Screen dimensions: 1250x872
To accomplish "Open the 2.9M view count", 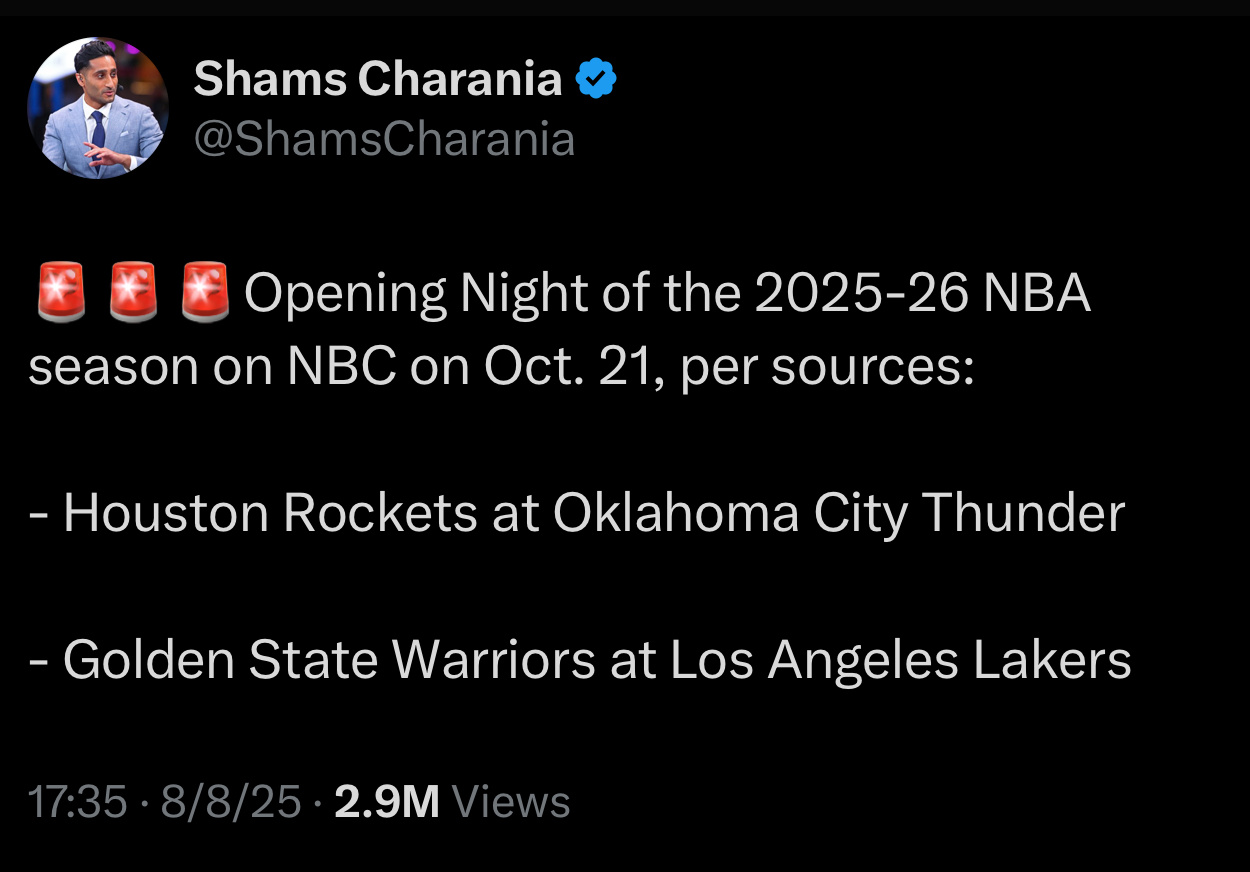I will point(387,802).
